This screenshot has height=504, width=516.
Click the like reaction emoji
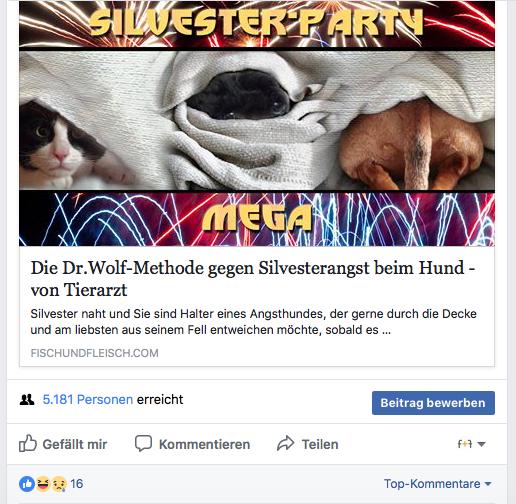click(x=27, y=484)
